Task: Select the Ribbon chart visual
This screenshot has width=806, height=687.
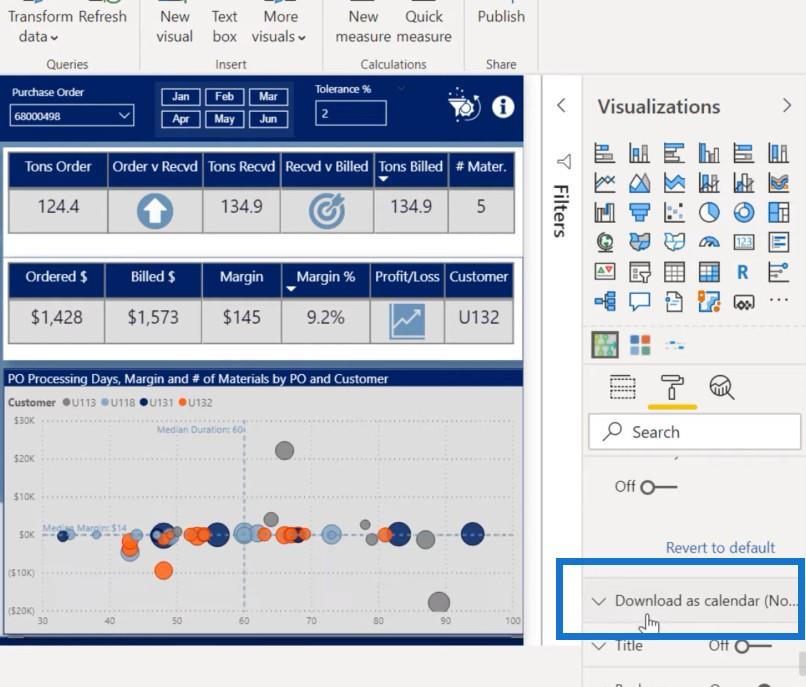Action: 779,183
